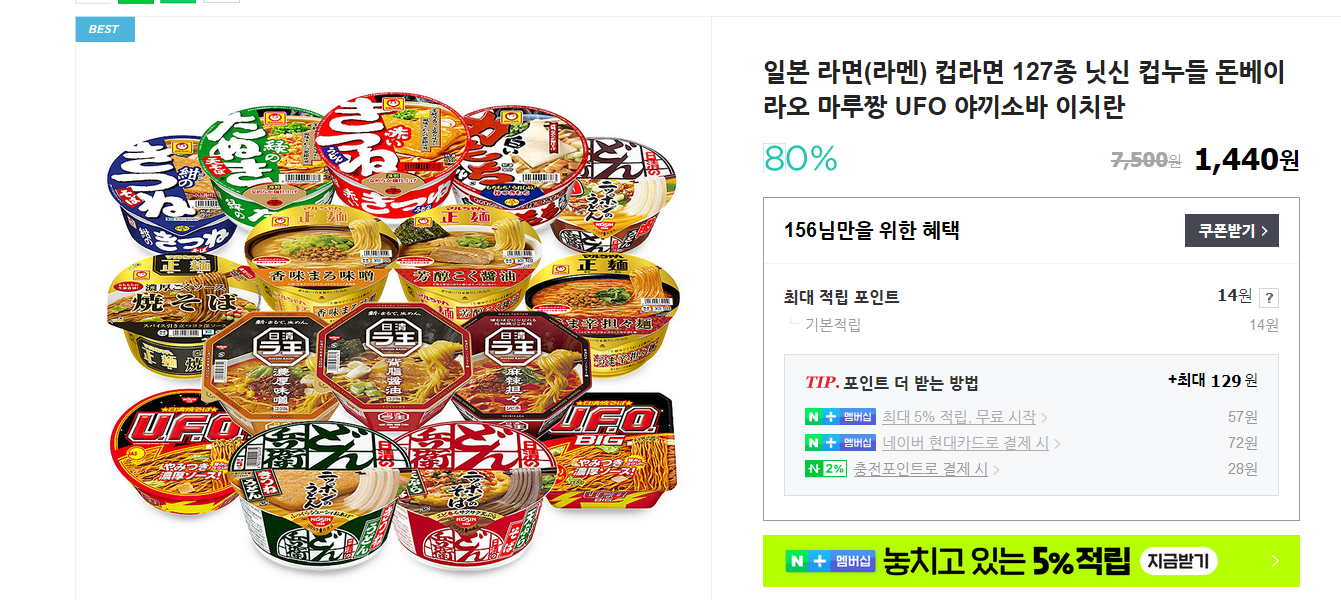1341x600 pixels.
Task: Expand the chevron after 네이버 현대카드로 결제 시
Action: click(1057, 444)
